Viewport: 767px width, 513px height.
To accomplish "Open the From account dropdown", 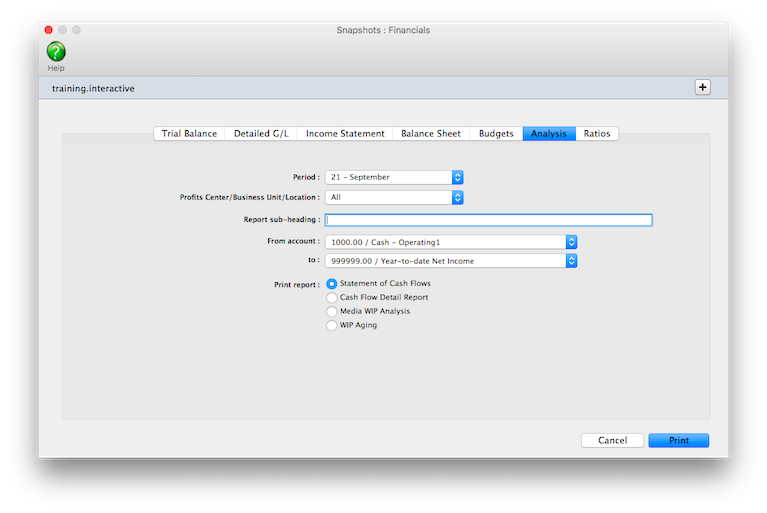I will coord(451,241).
